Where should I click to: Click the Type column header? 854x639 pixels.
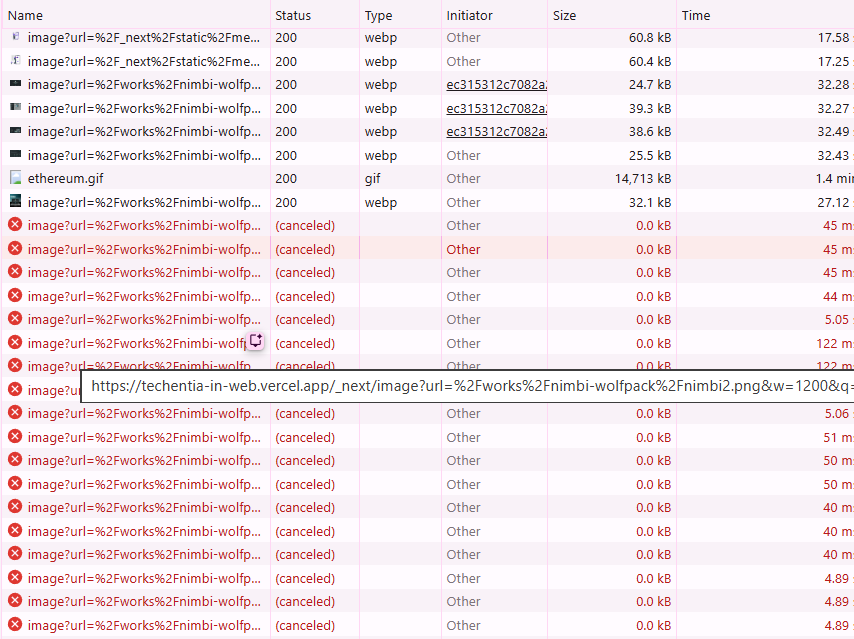click(x=378, y=15)
